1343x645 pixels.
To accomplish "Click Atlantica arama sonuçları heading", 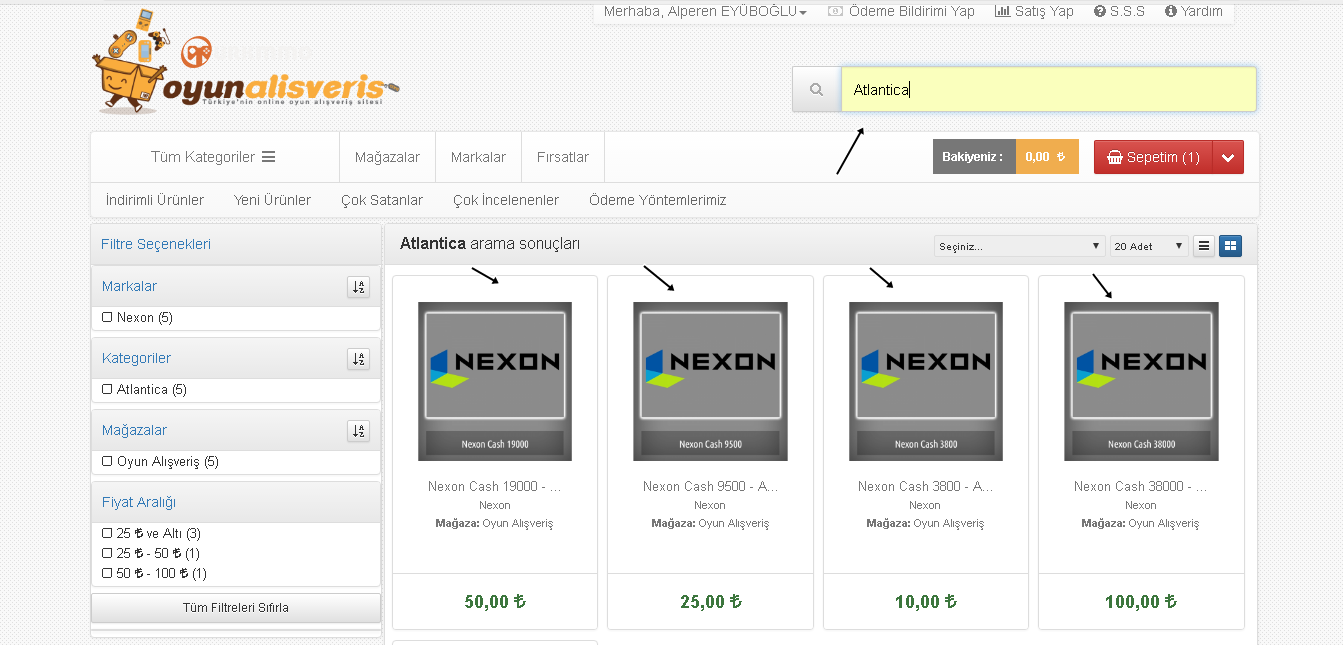I will (490, 244).
